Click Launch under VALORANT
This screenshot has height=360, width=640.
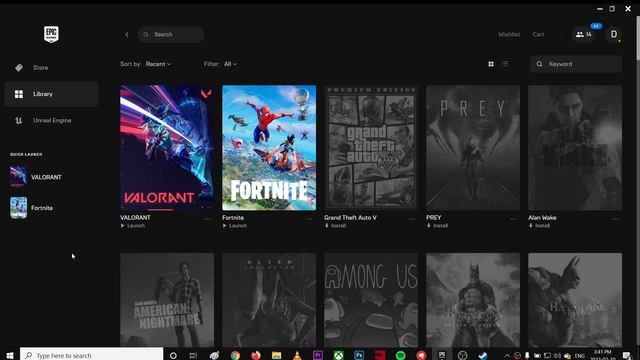click(x=133, y=226)
